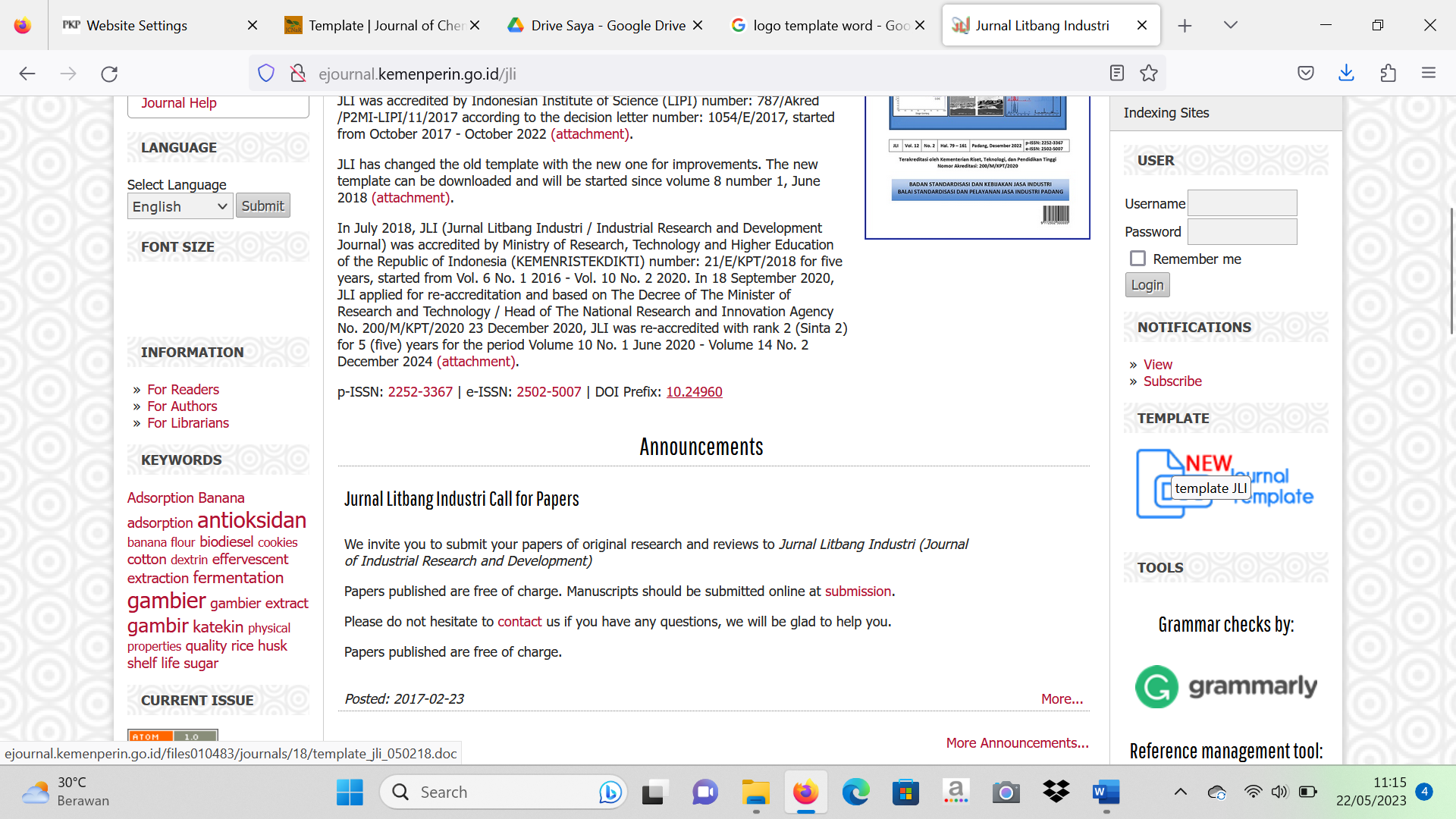Viewport: 1456px width, 819px height.
Task: Open the e-ISSN 2502-5007 link
Action: [548, 392]
